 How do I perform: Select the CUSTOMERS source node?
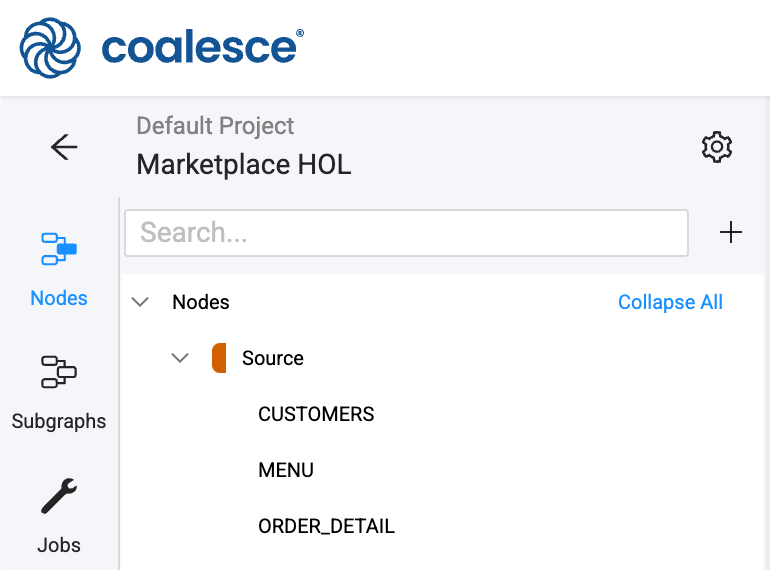click(316, 414)
